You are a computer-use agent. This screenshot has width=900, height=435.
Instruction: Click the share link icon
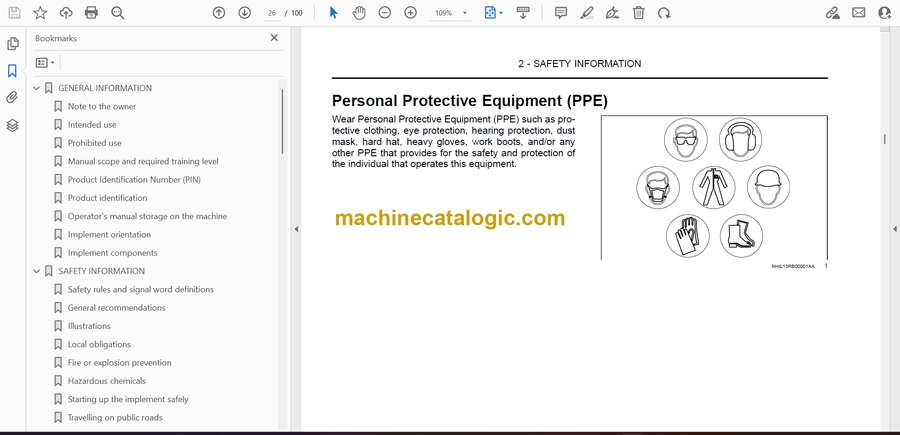[832, 13]
